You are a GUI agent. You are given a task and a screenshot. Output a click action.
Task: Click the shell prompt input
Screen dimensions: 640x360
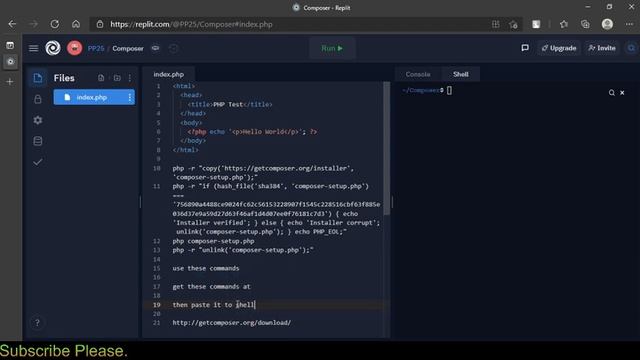point(449,91)
